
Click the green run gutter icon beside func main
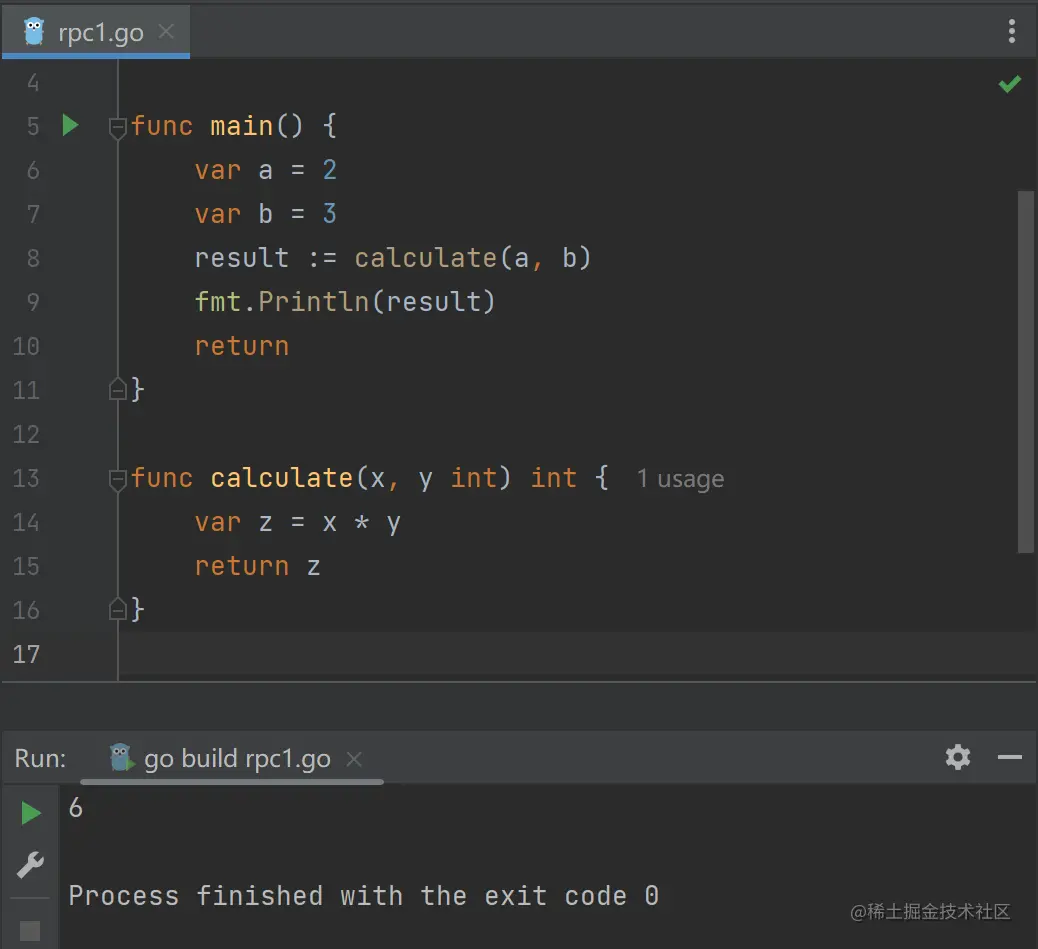point(70,125)
